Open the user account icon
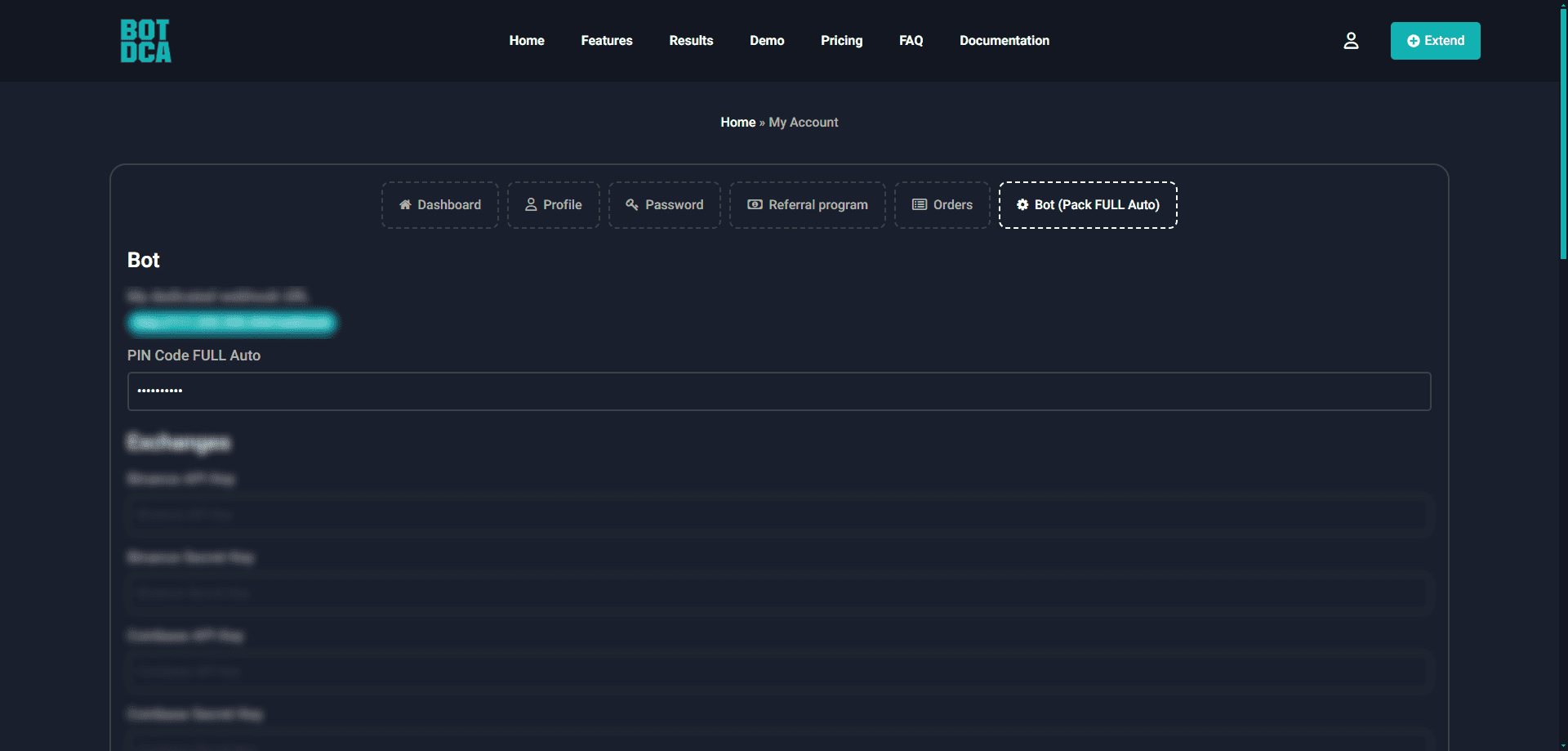 point(1351,41)
